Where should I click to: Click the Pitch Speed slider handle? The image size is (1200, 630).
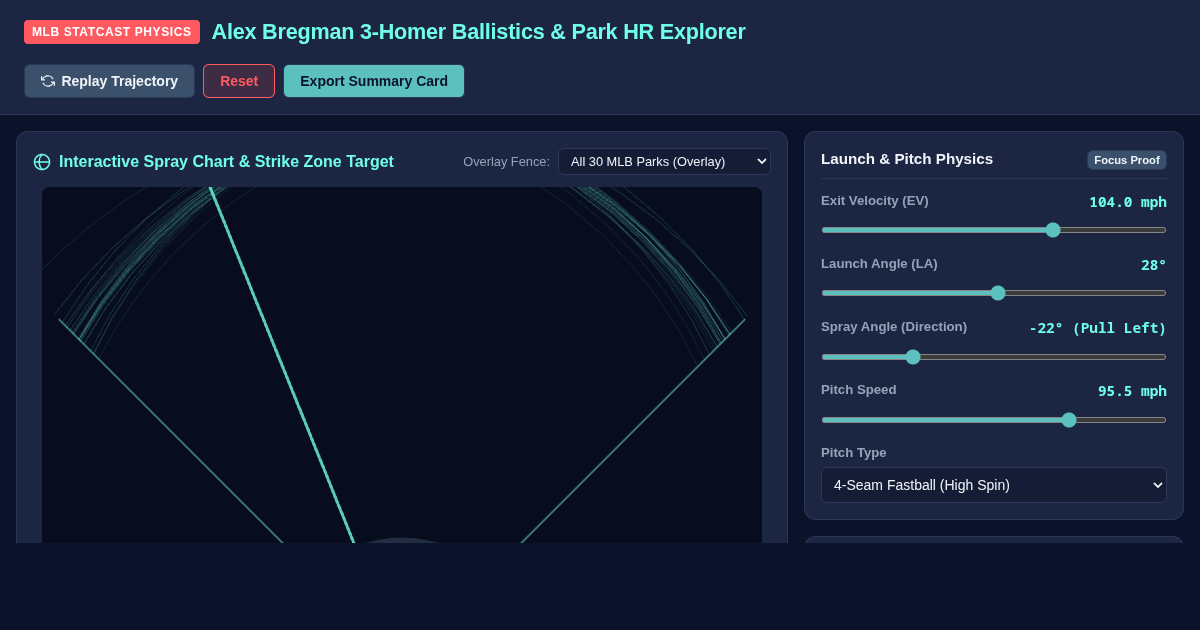pyautogui.click(x=1069, y=420)
